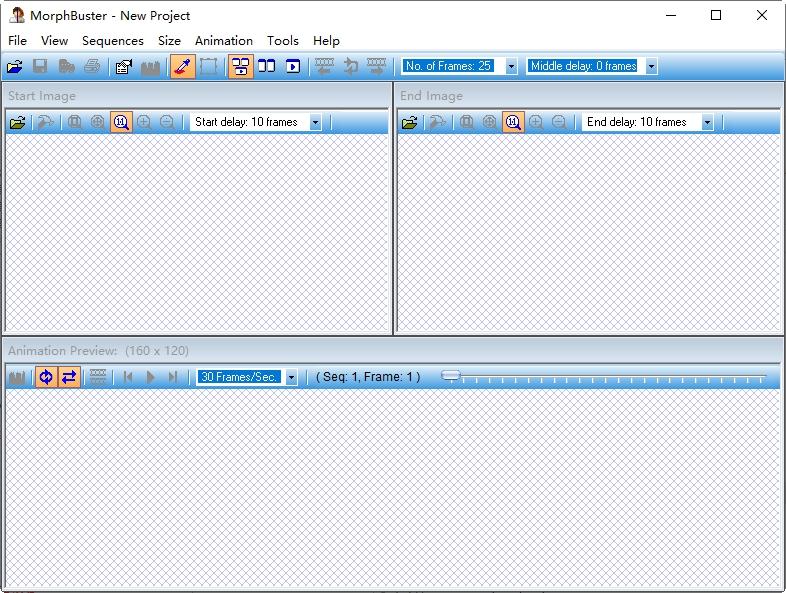The height and width of the screenshot is (593, 786).
Task: Open an image in the End Image panel
Action: 410,122
